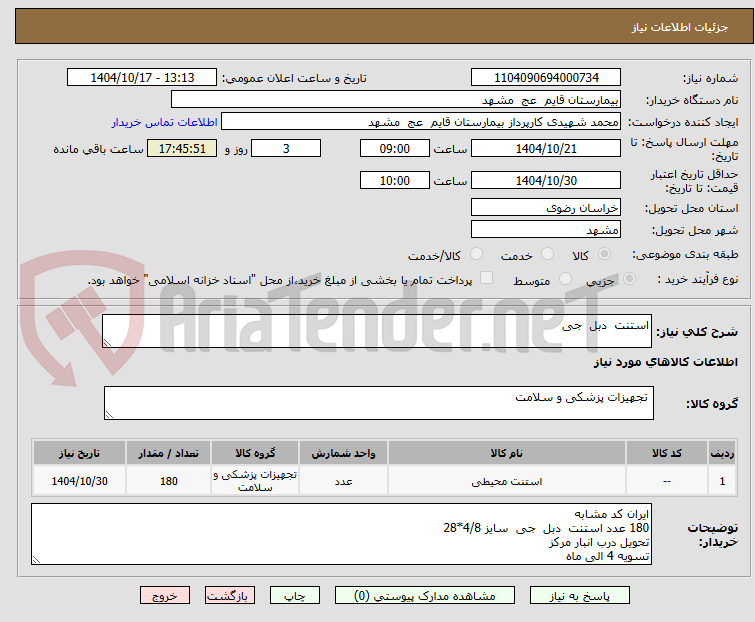Select the کالا/خدمت radio button

coord(476,254)
